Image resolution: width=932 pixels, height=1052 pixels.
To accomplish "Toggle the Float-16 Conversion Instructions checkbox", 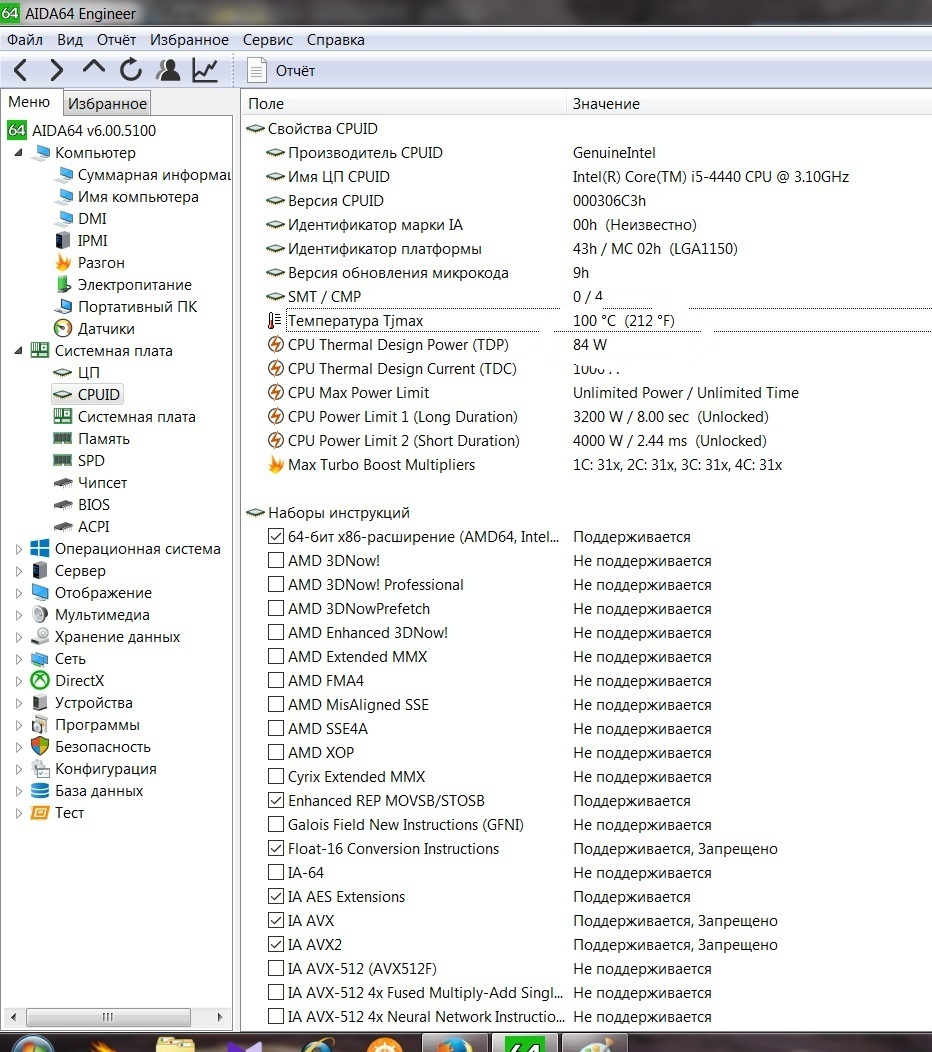I will point(275,848).
